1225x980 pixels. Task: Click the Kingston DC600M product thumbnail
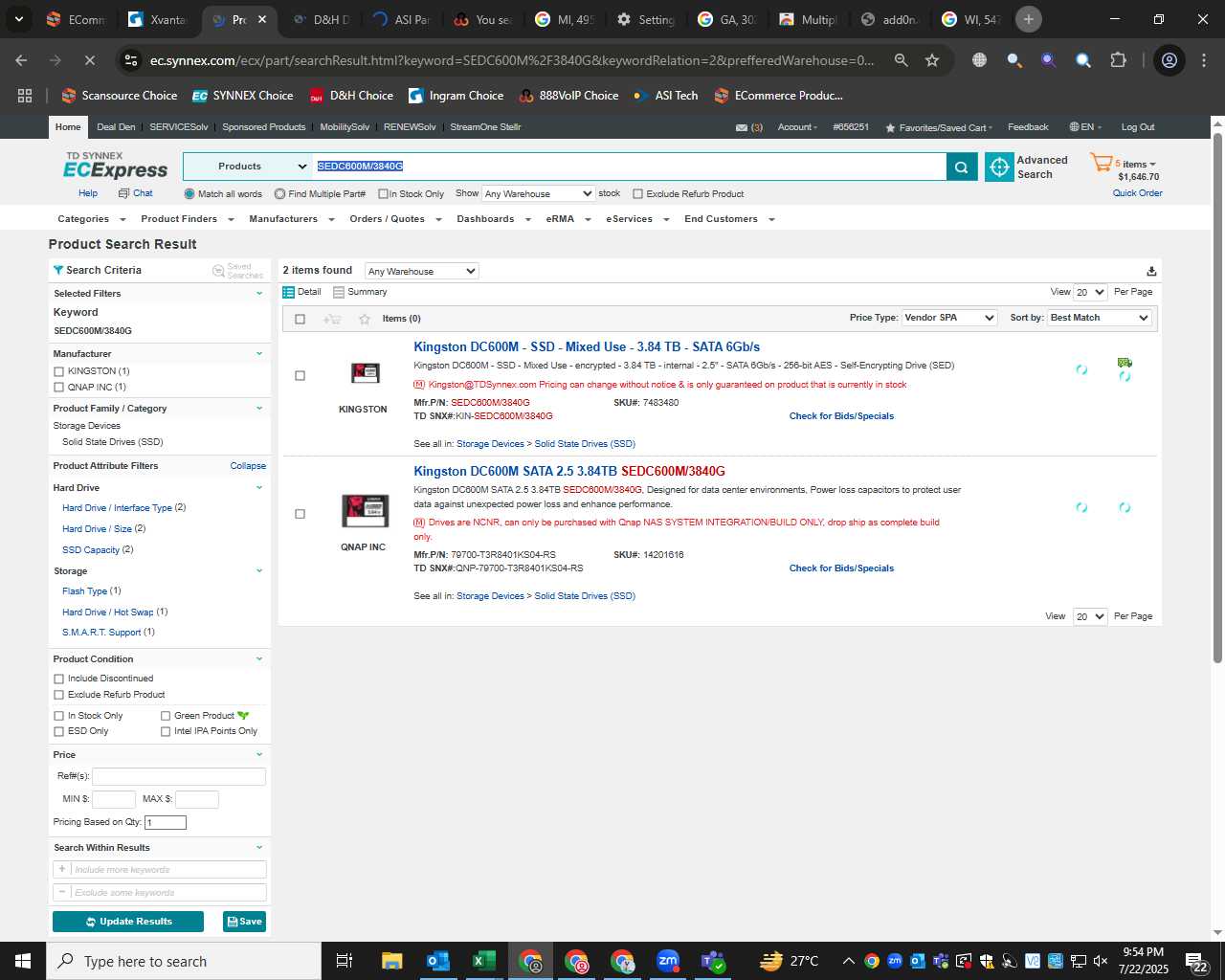[x=365, y=373]
